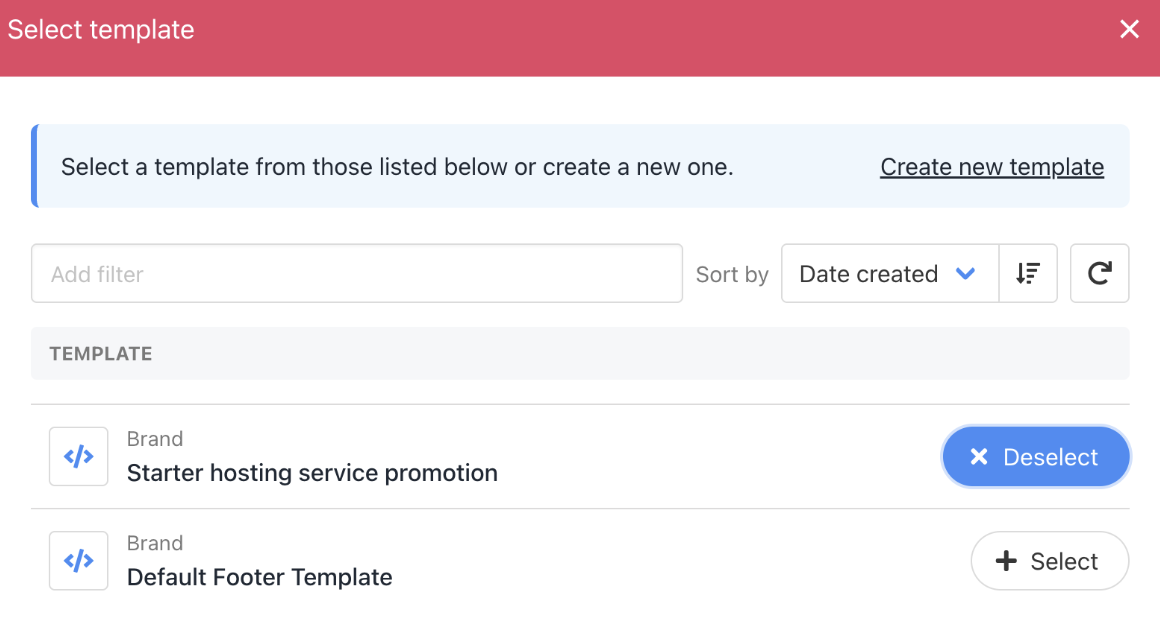Click the code icon for Starter hosting service promotion

78,457
